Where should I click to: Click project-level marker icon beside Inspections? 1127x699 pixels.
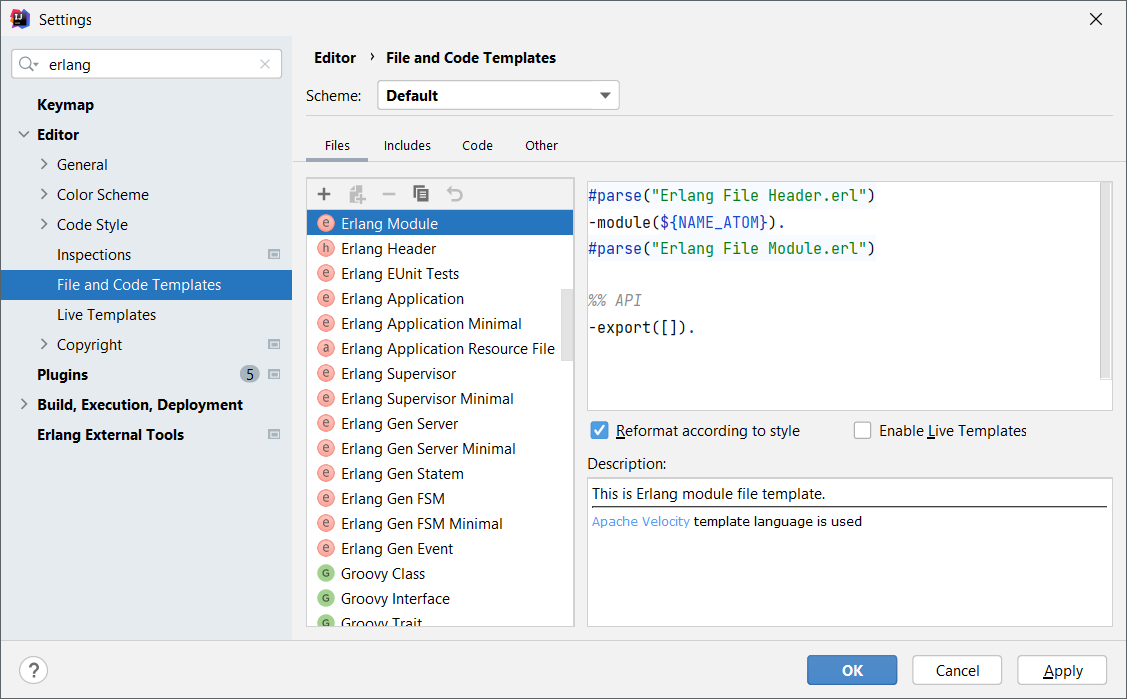click(274, 254)
